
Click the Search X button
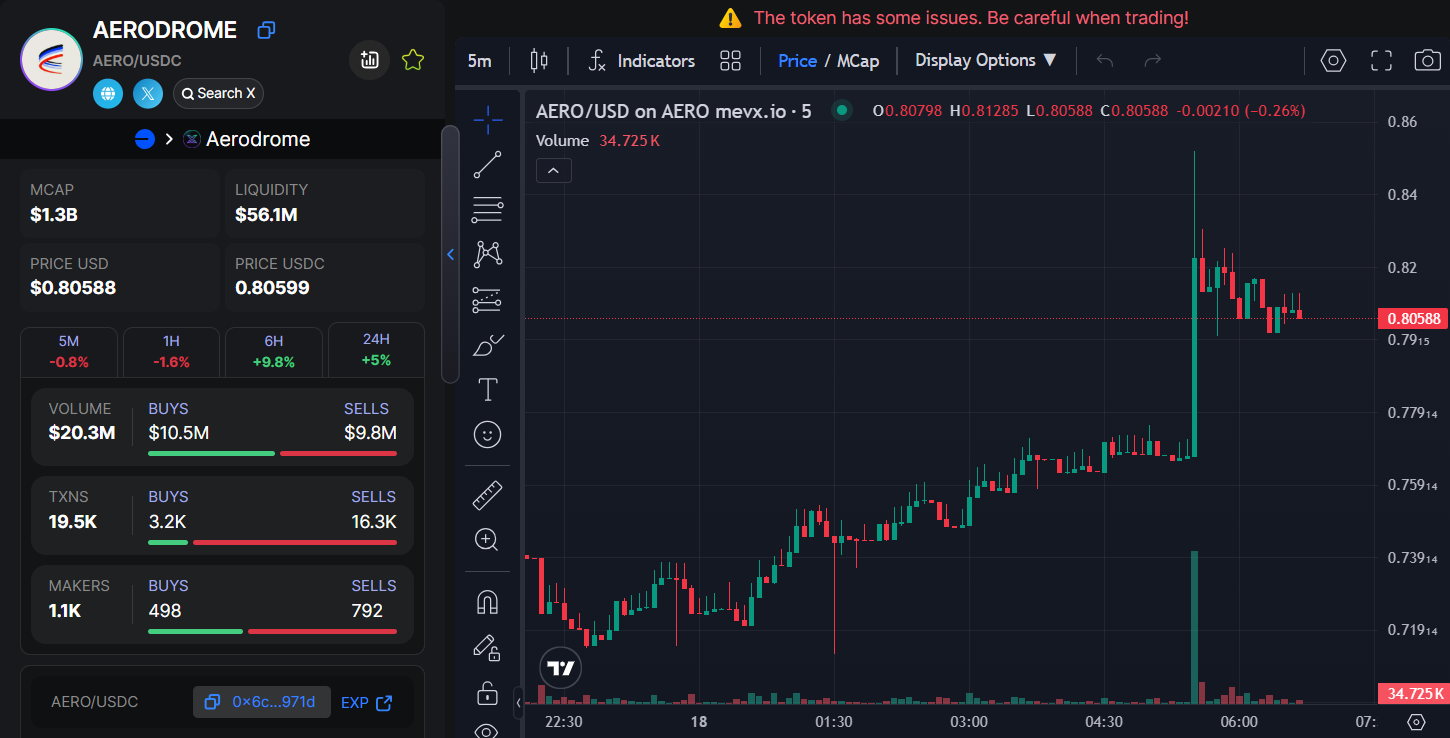(x=218, y=94)
